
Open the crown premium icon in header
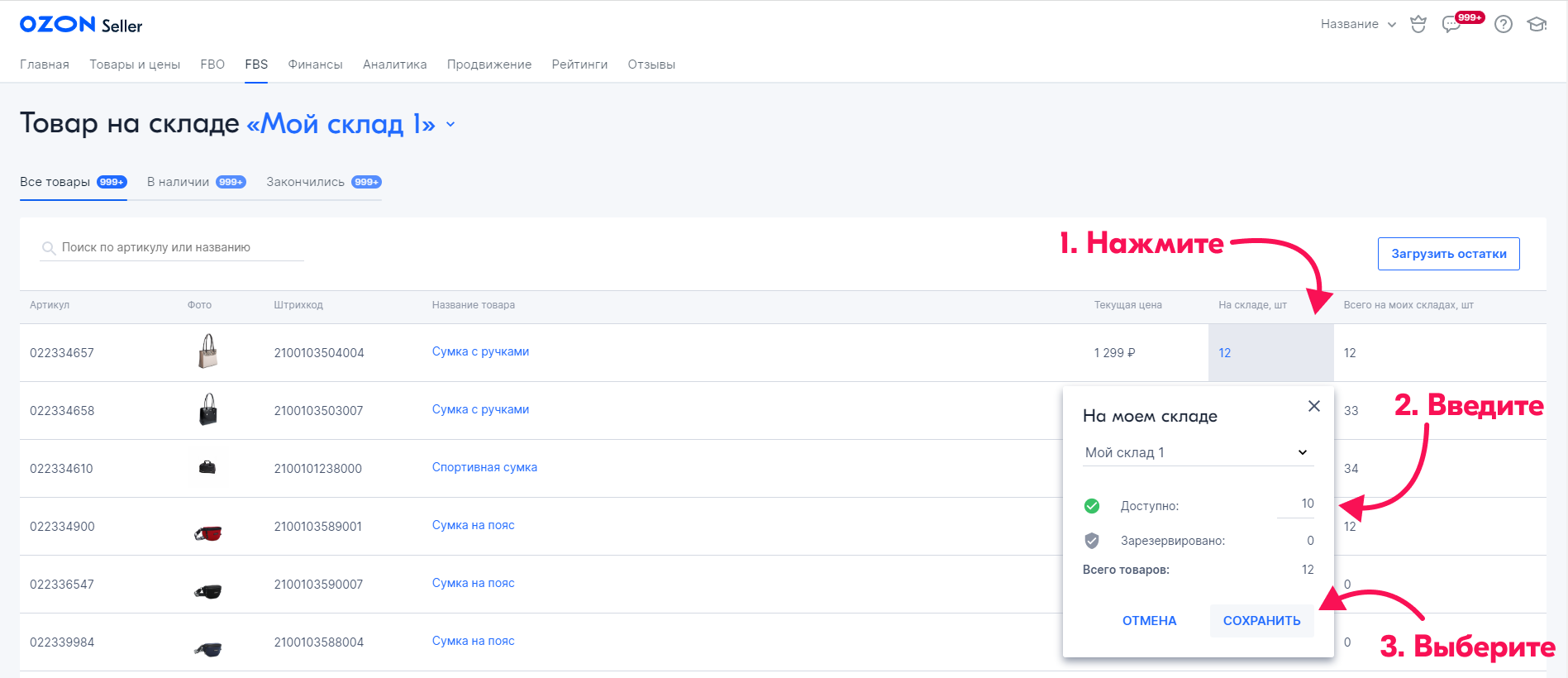click(x=1418, y=24)
